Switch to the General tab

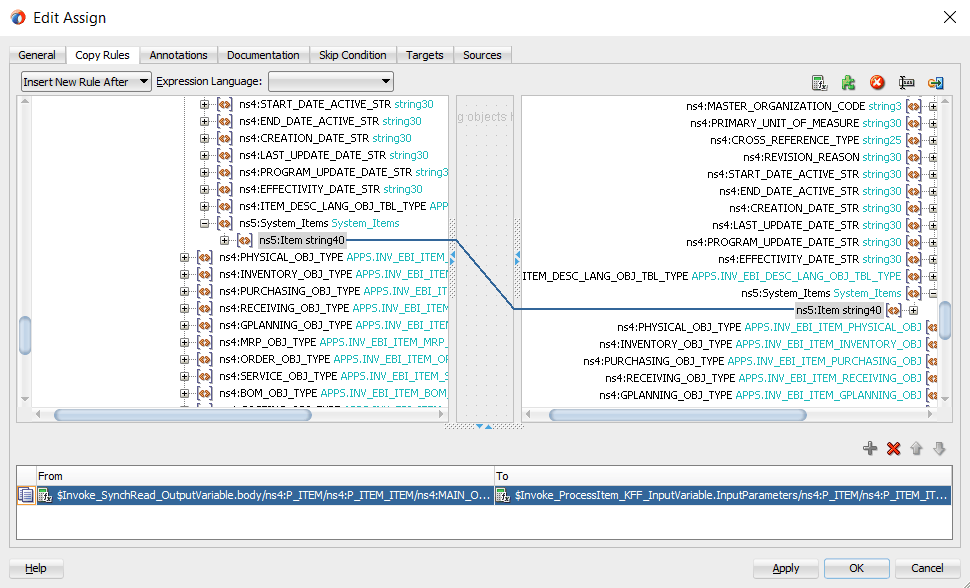(x=37, y=55)
